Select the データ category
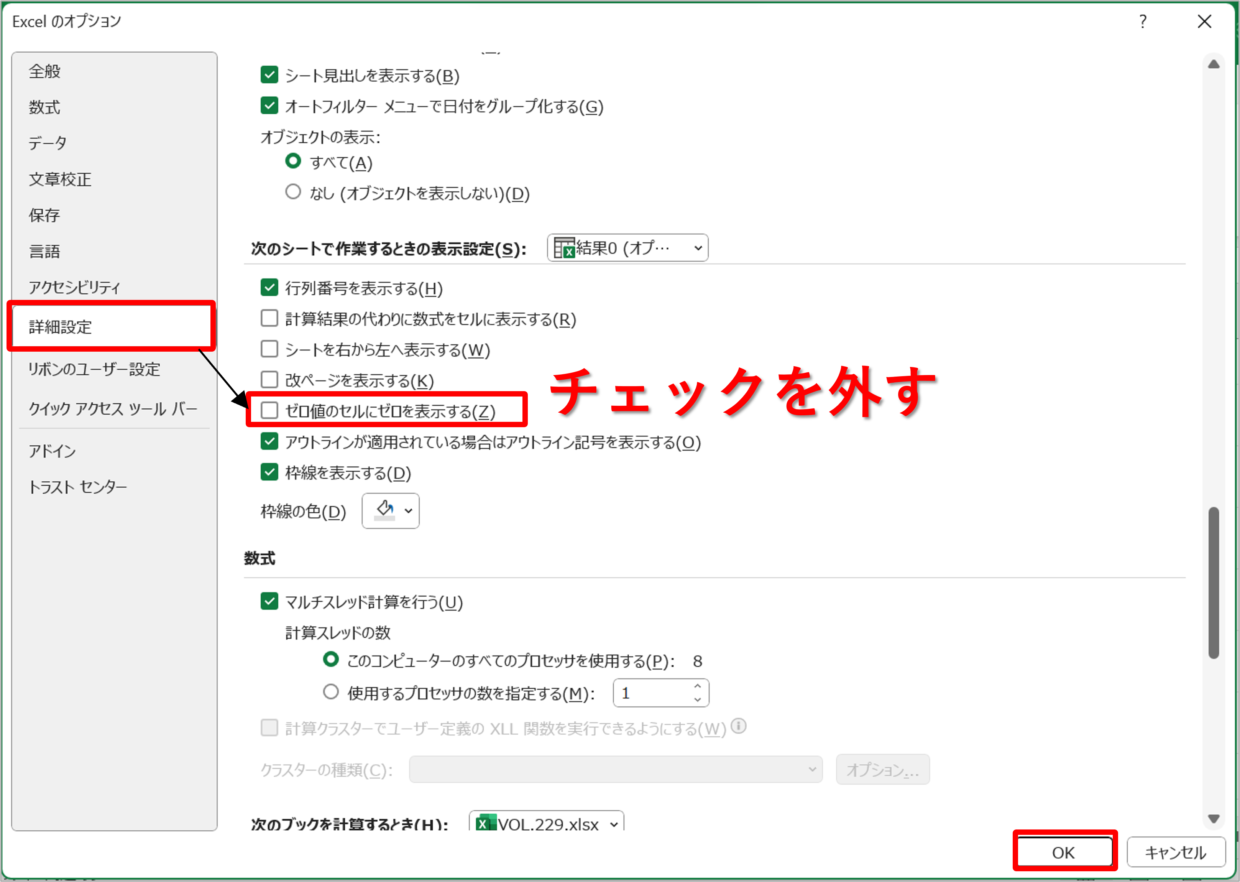The width and height of the screenshot is (1240, 882). pos(48,143)
